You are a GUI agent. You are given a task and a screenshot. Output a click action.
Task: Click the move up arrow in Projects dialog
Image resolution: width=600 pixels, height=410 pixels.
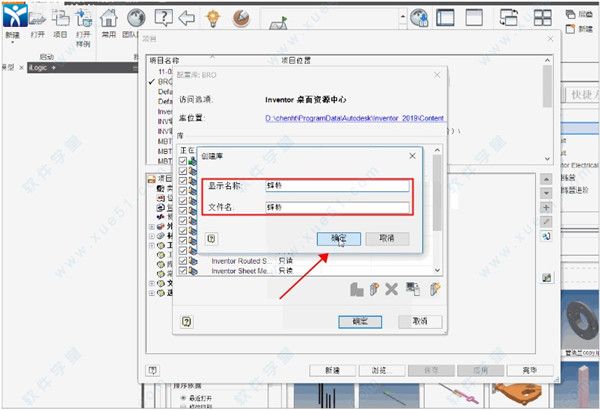click(546, 179)
